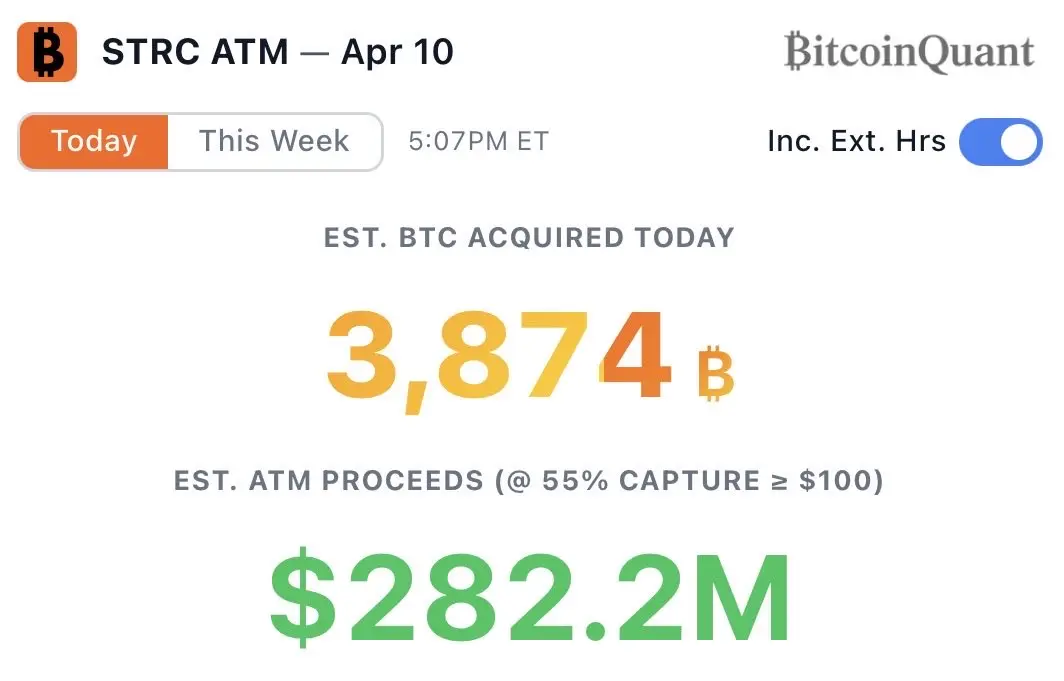1064x681 pixels.
Task: Click the EST. ATM PROCEEDS label
Action: coord(330,481)
